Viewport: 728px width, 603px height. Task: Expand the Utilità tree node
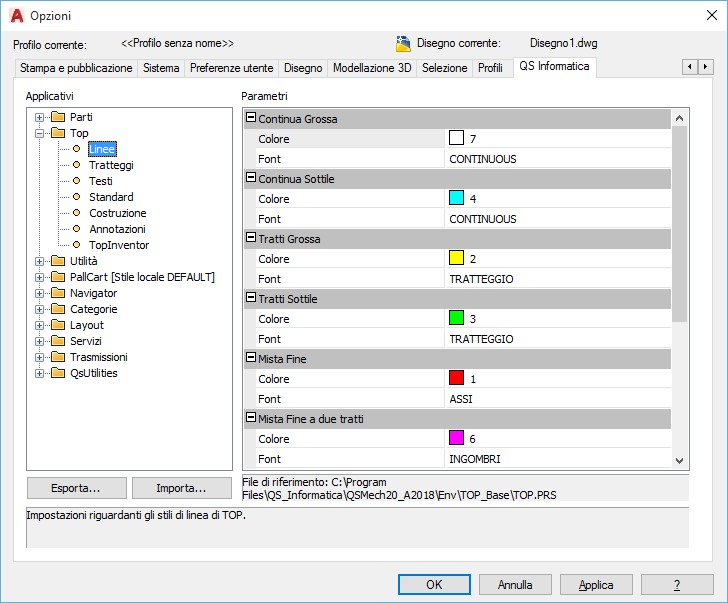(x=39, y=261)
